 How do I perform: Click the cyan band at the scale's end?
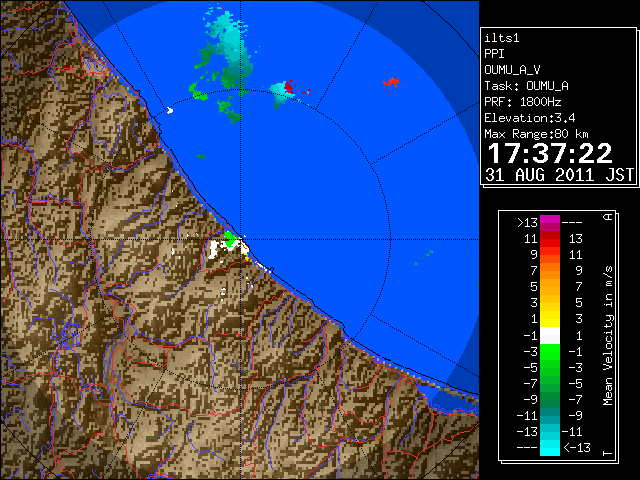point(550,447)
